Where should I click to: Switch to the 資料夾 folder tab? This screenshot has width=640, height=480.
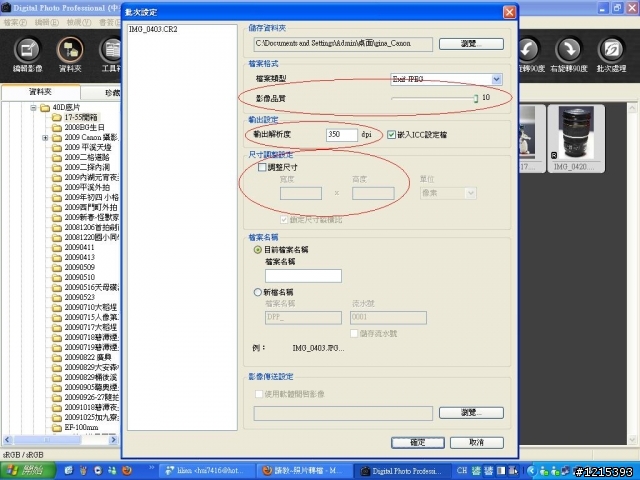40,92
